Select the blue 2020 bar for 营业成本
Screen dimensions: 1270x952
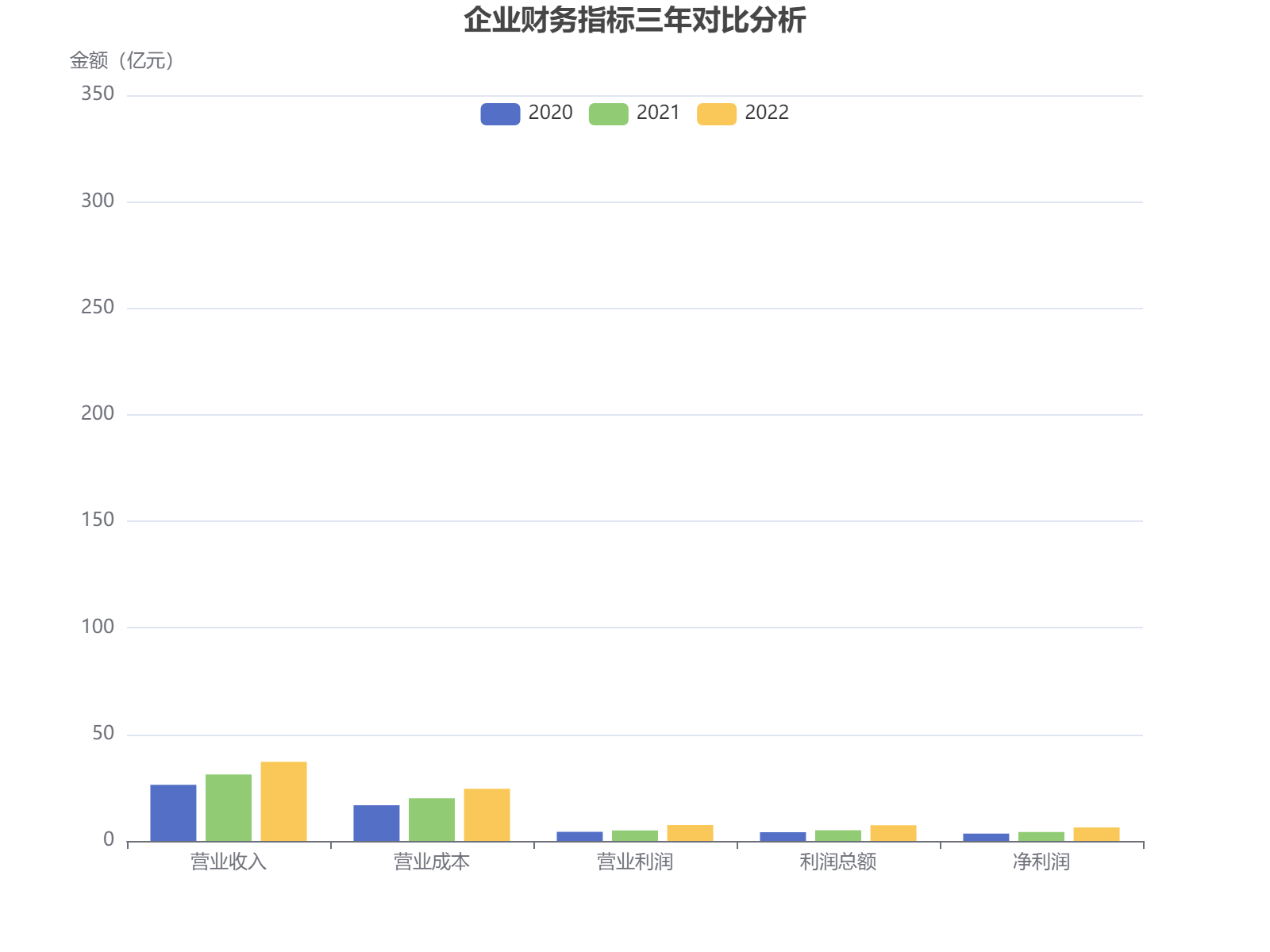tap(376, 823)
